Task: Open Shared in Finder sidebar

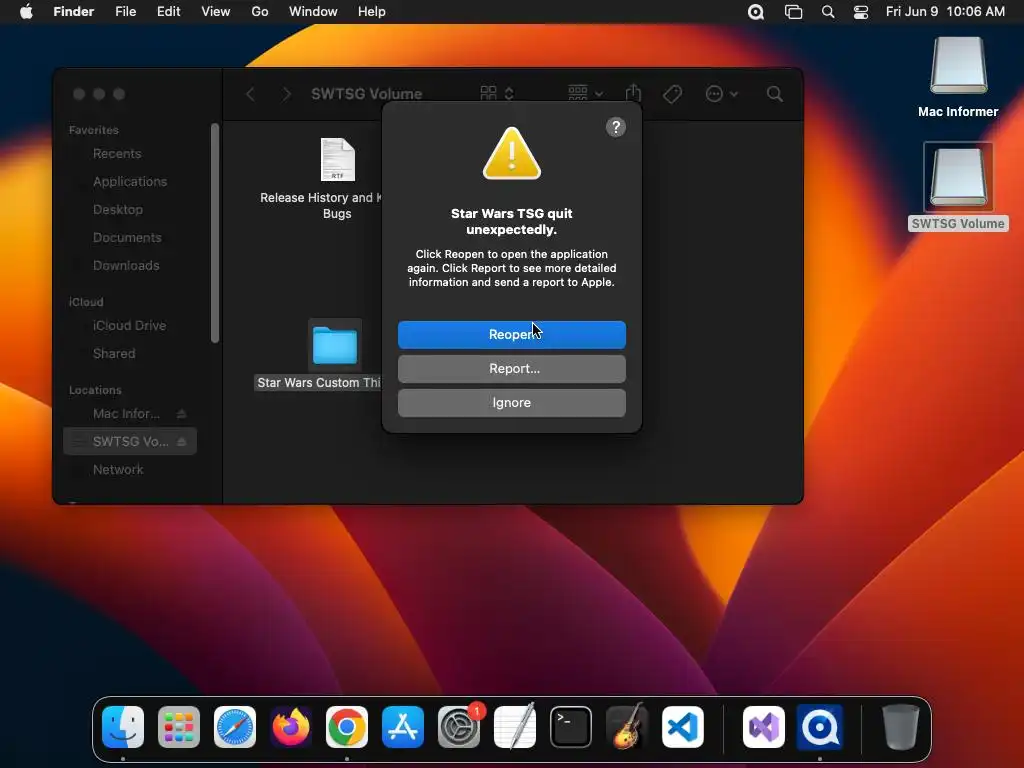Action: (x=114, y=353)
